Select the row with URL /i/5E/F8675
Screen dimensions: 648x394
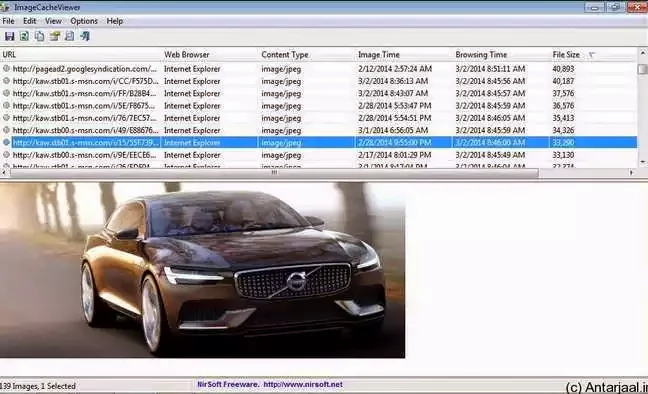318,106
